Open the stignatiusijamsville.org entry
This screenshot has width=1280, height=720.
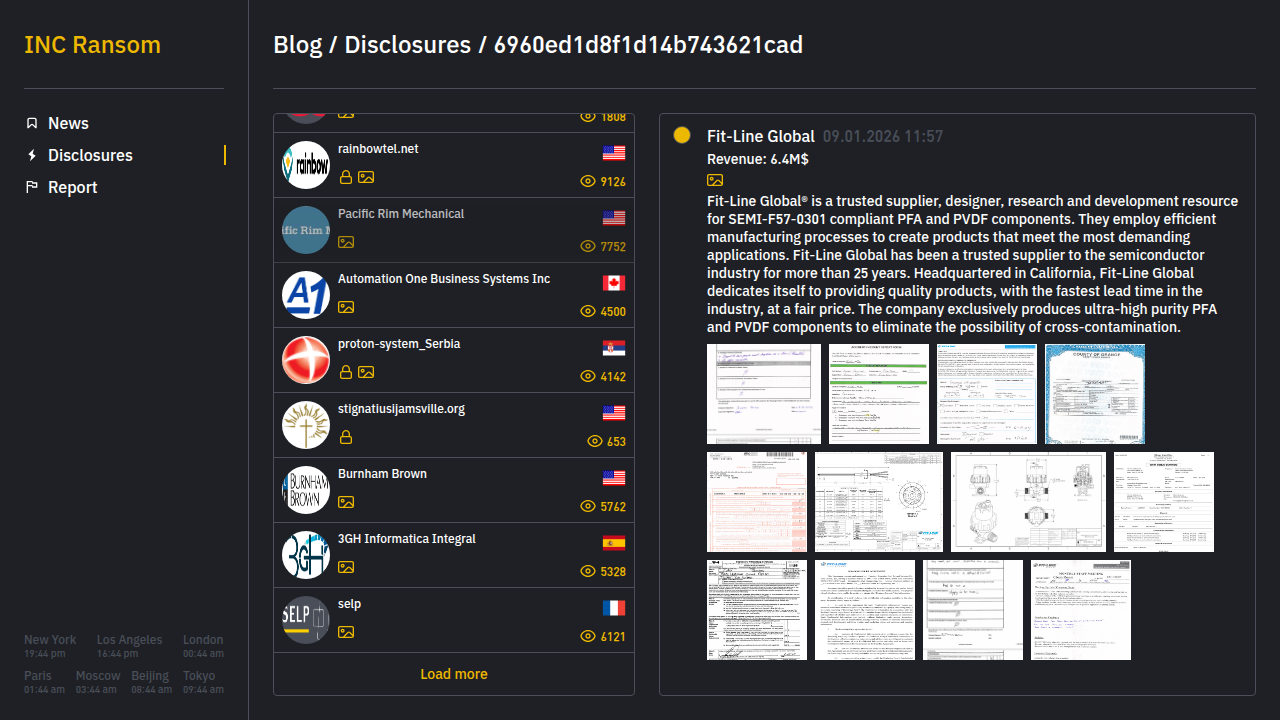[x=454, y=425]
